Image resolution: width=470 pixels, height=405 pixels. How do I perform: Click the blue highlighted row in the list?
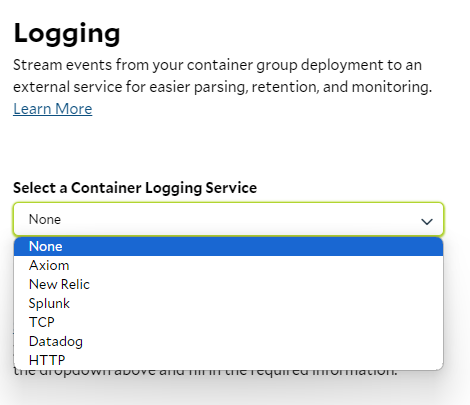pyautogui.click(x=228, y=247)
